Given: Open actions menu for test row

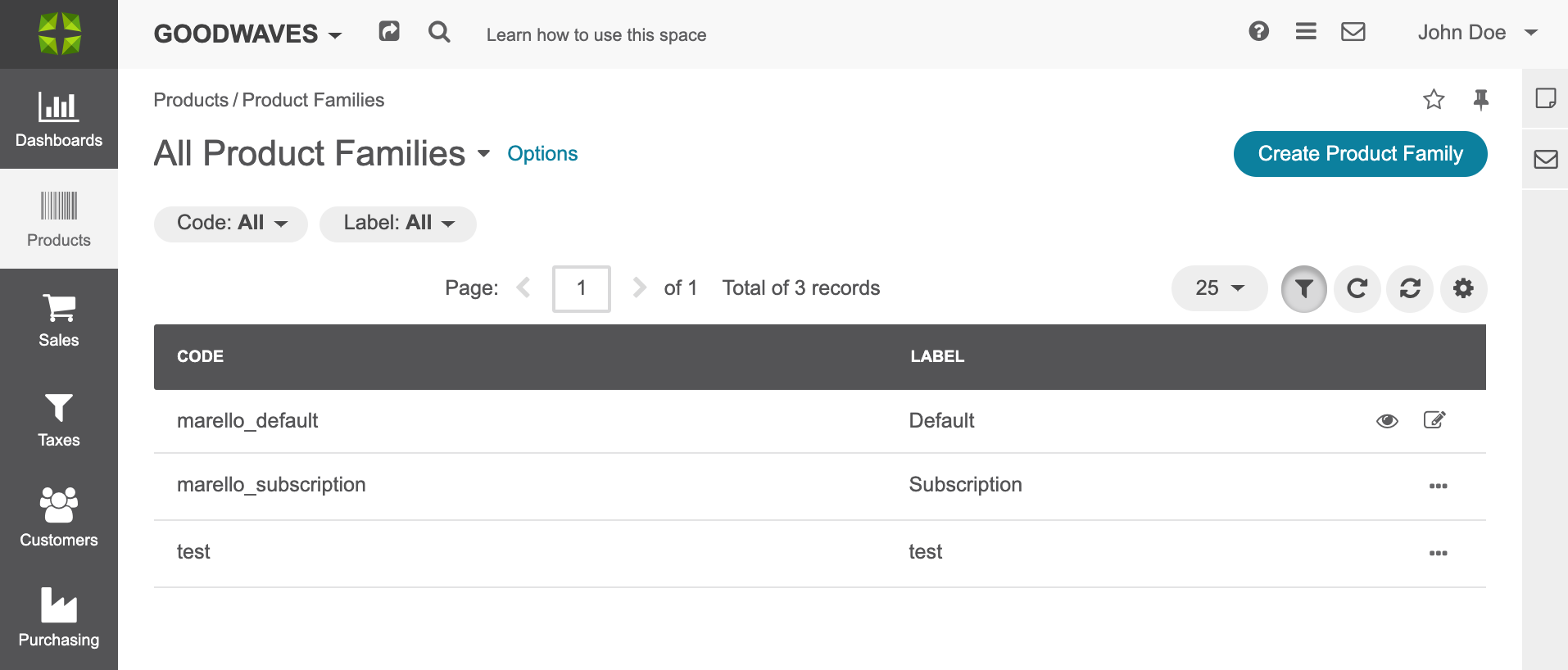Looking at the screenshot, I should click(x=1439, y=553).
